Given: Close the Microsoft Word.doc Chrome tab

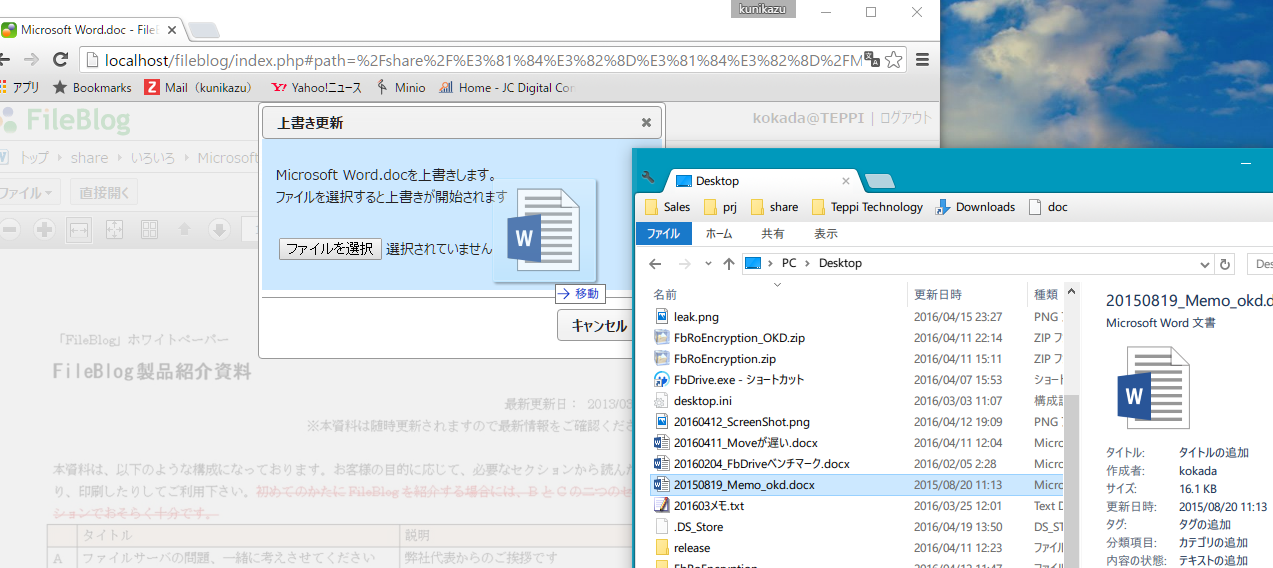Looking at the screenshot, I should [x=170, y=30].
